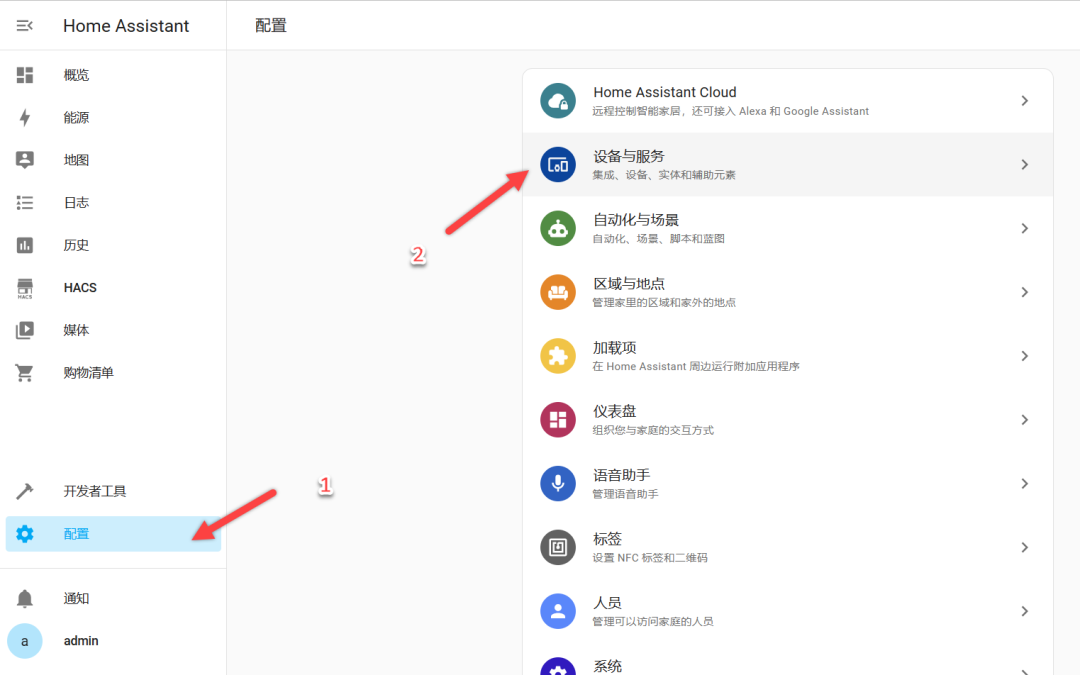Screen dimensions: 1080x675
Task: Click the 通知 notification bell icon
Action: pos(24,597)
